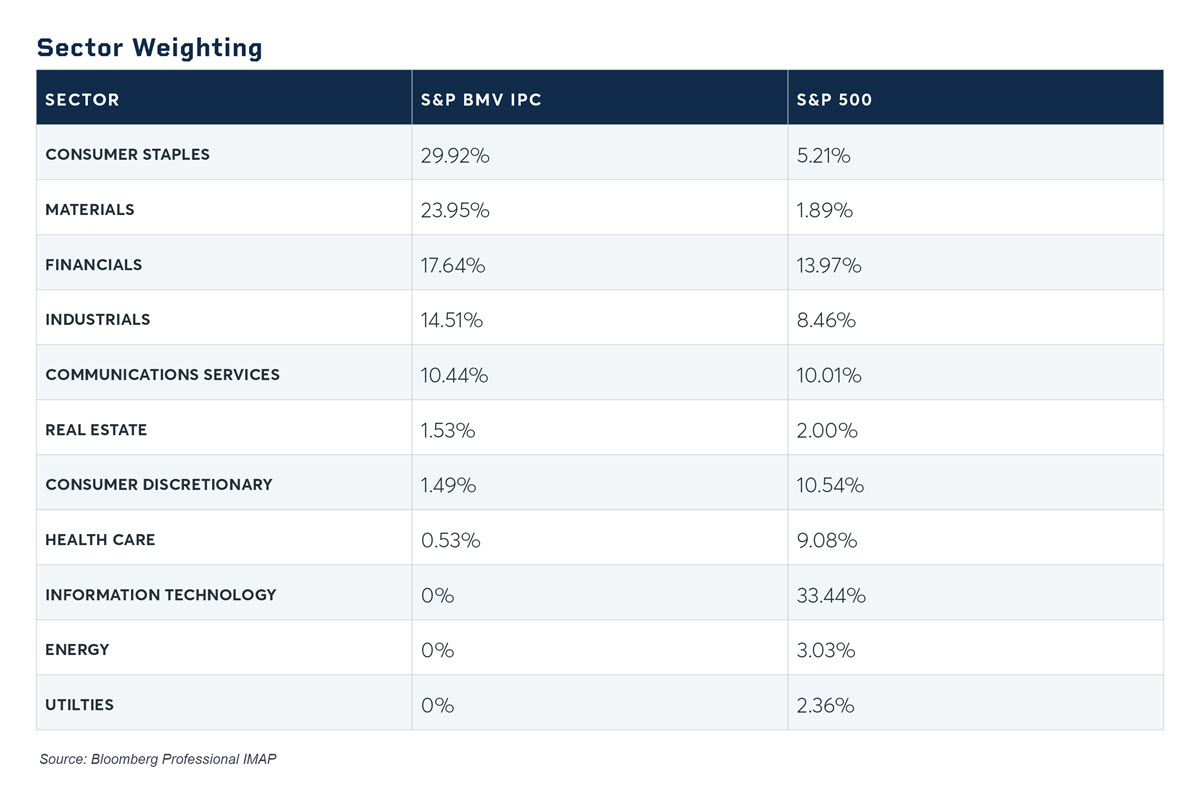Click the 8.46% Industrials S&P 500 value
The image size is (1200, 798).
[x=826, y=320]
